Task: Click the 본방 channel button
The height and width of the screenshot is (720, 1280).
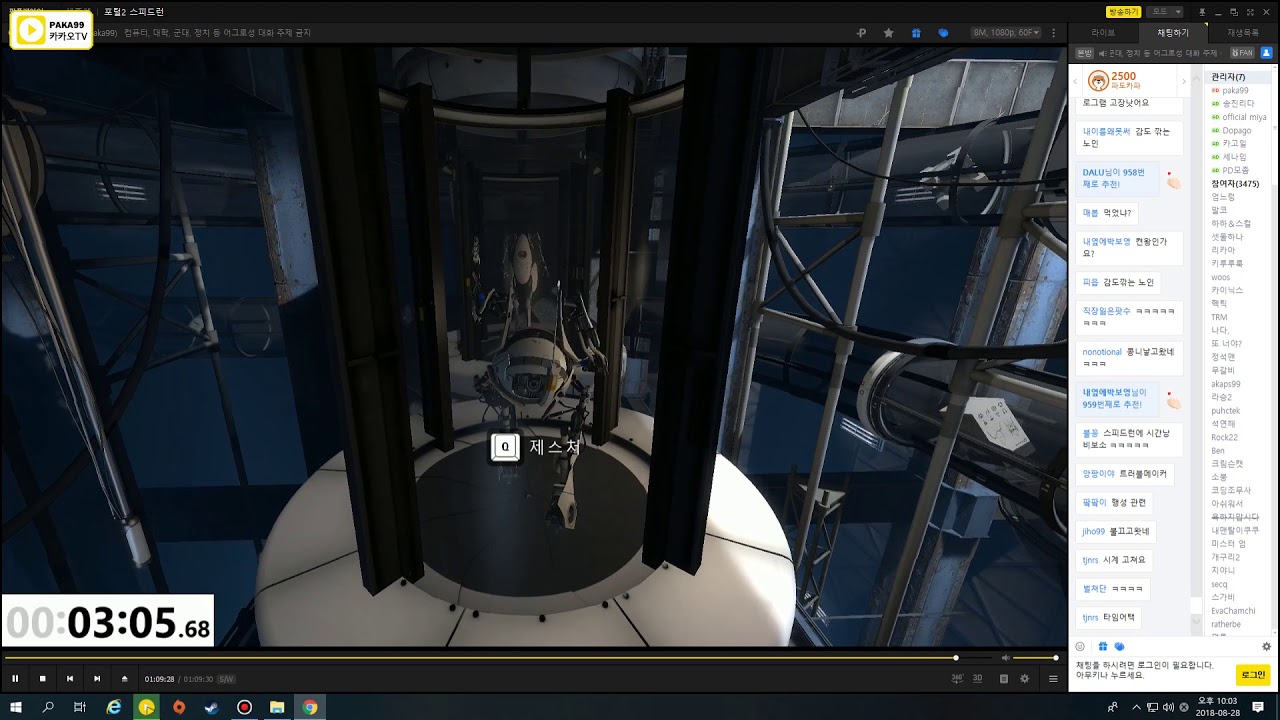Action: (x=1084, y=52)
